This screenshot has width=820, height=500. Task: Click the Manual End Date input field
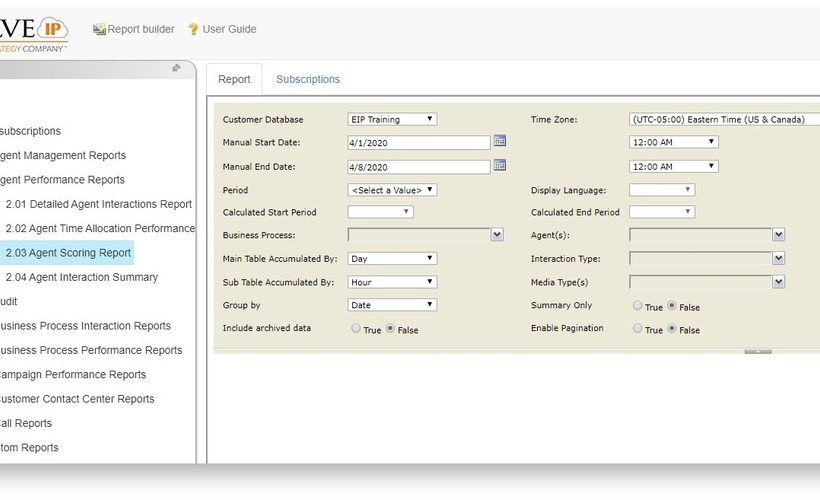coord(419,167)
